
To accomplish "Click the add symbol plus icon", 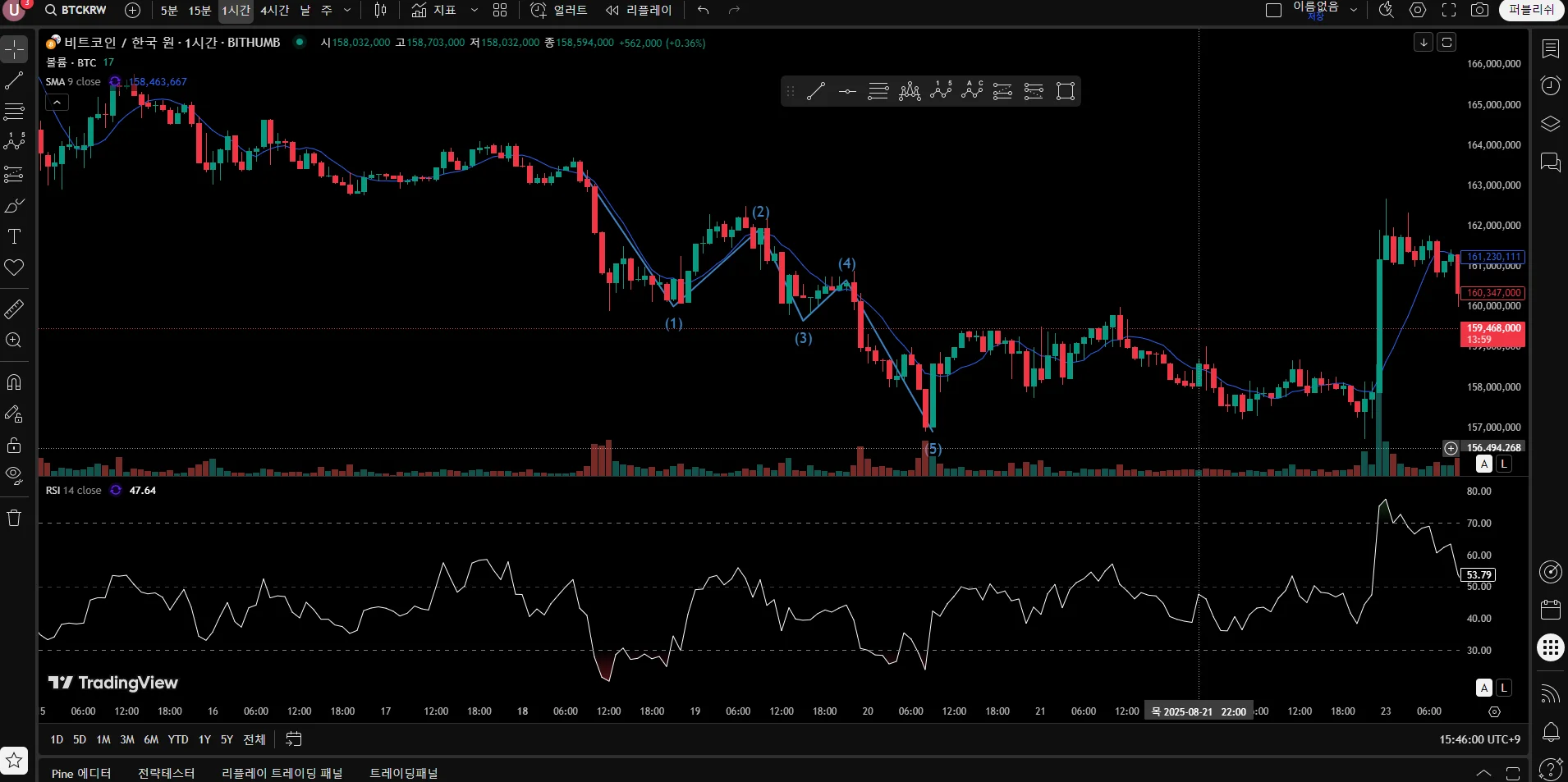I will 133,11.
